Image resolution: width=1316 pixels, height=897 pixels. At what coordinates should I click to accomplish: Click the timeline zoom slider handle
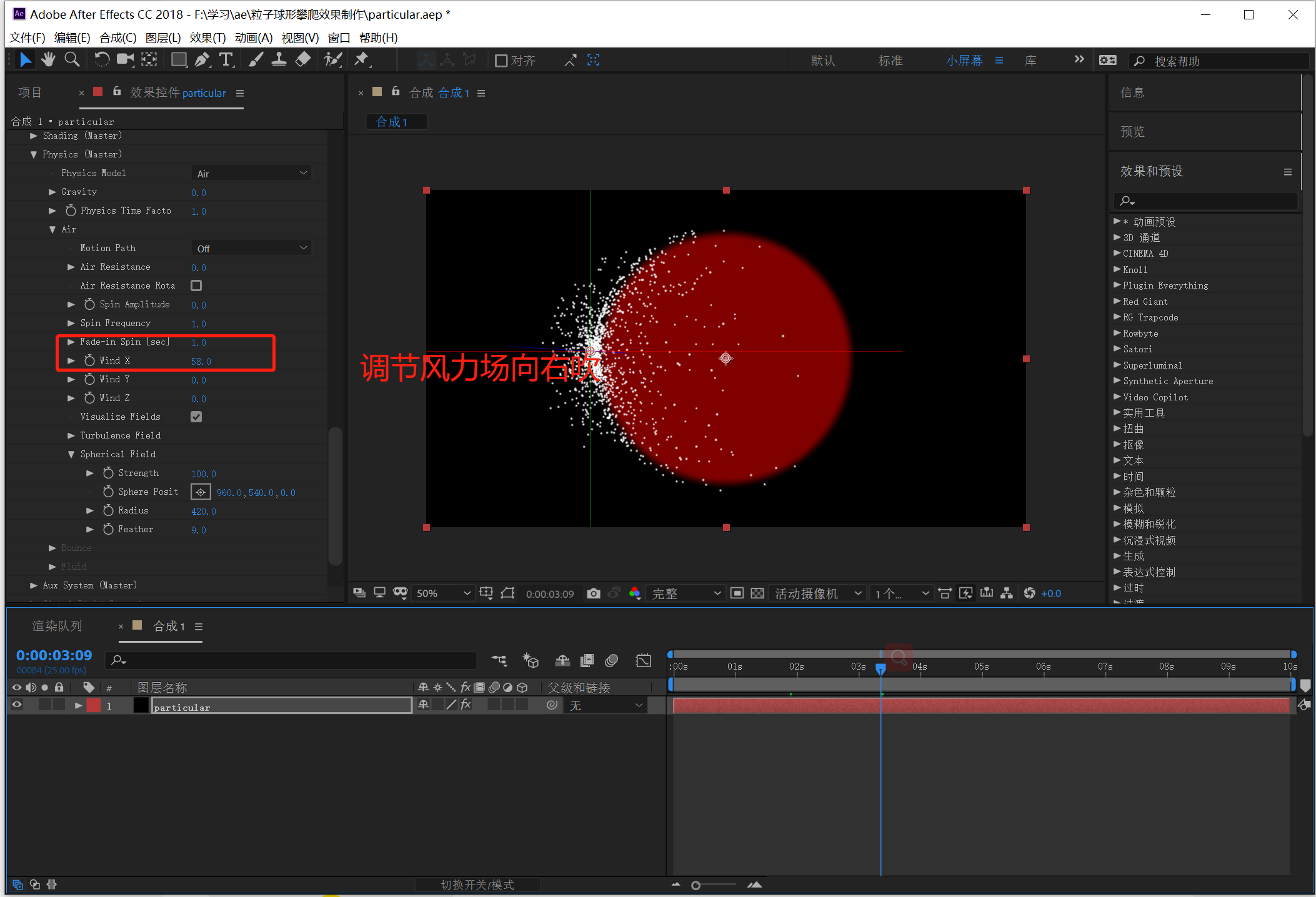tap(695, 885)
